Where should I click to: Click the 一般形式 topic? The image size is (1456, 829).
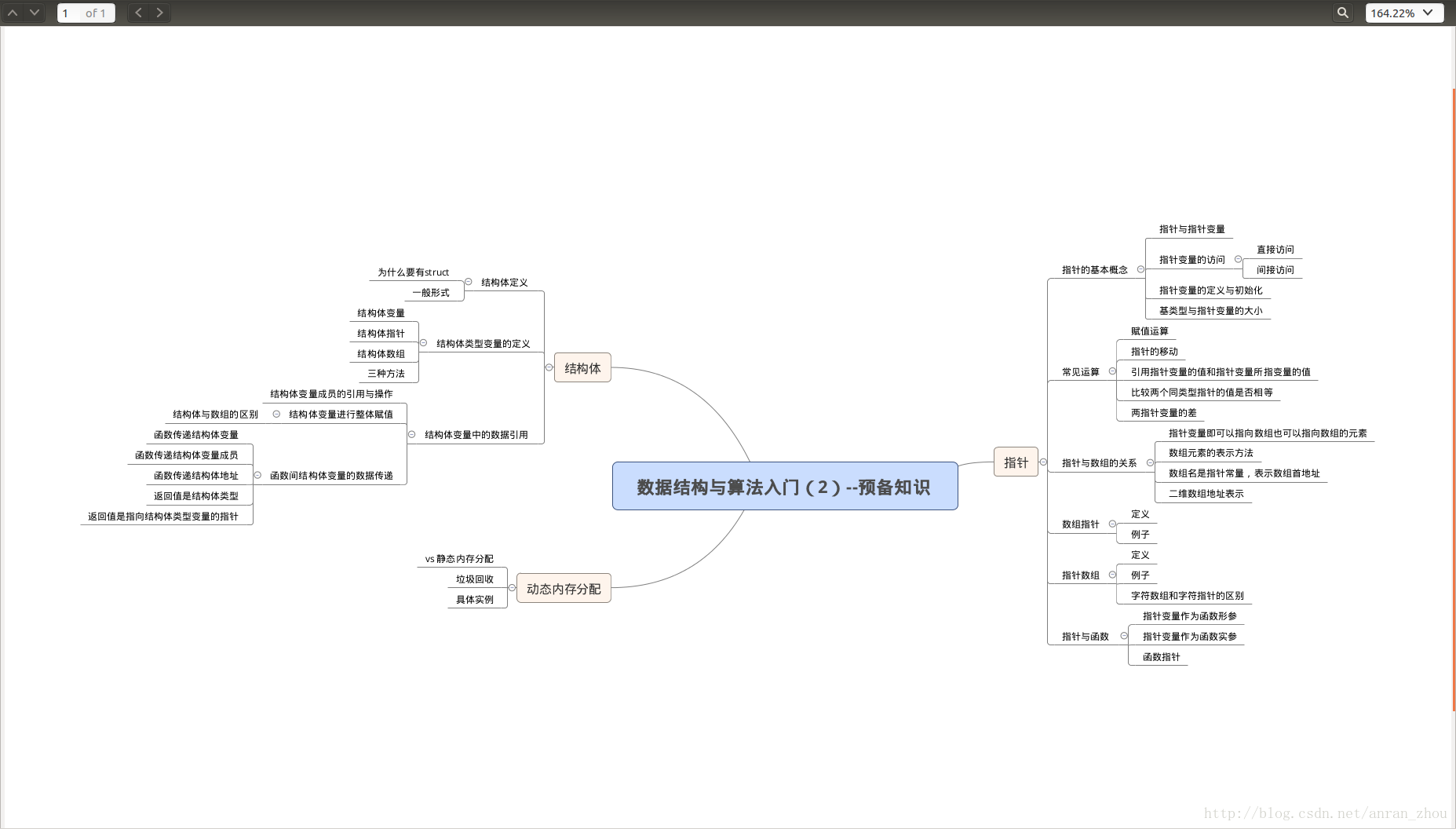(x=431, y=293)
